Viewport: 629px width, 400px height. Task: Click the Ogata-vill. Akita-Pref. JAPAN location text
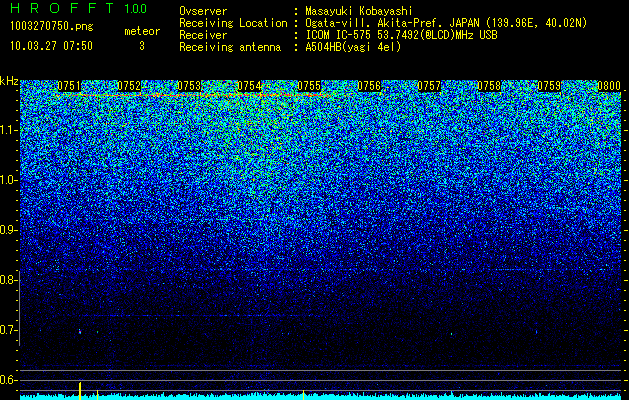pos(446,23)
